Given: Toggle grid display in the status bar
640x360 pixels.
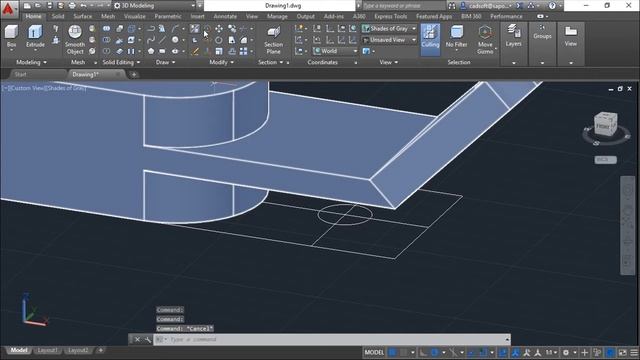Looking at the screenshot, I should pos(392,352).
